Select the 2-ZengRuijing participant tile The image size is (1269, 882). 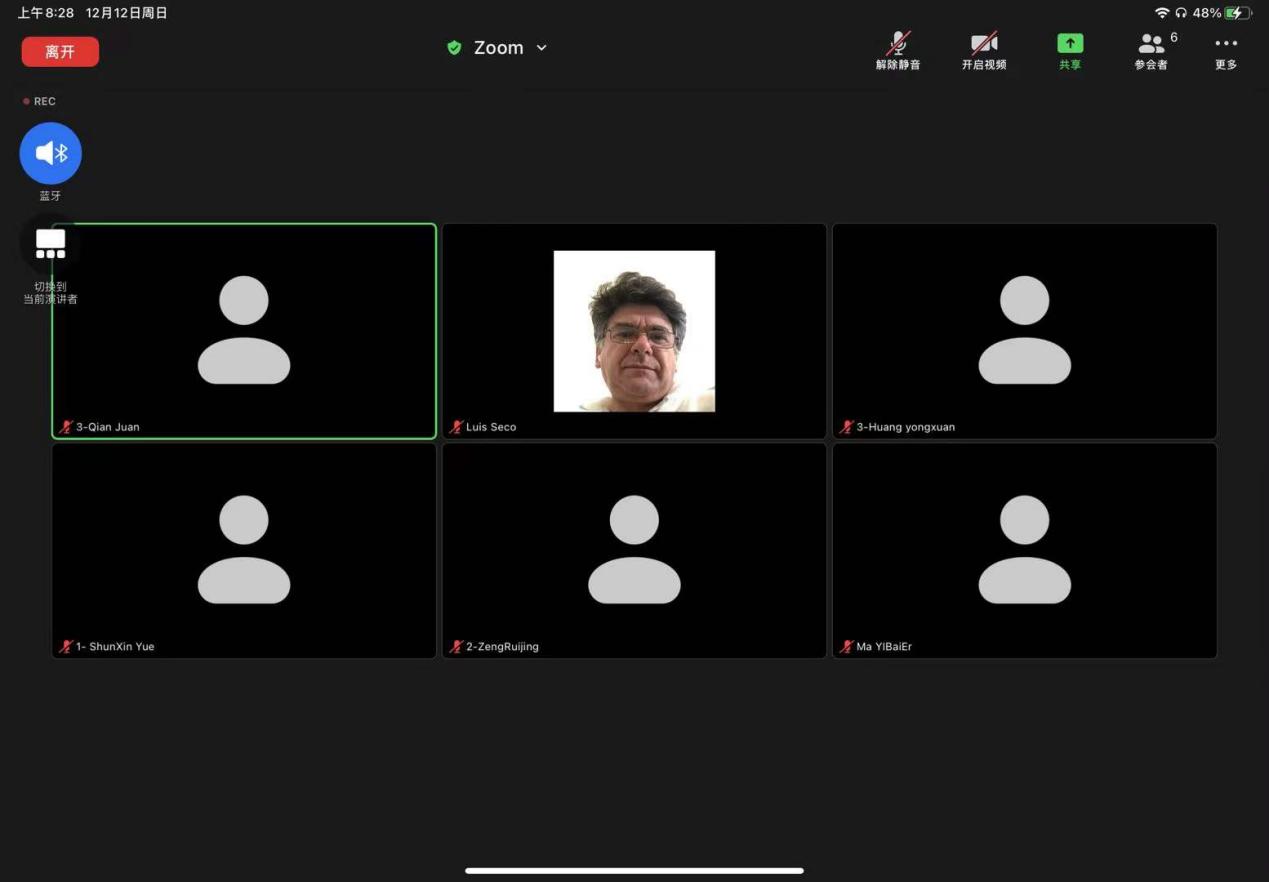point(634,550)
